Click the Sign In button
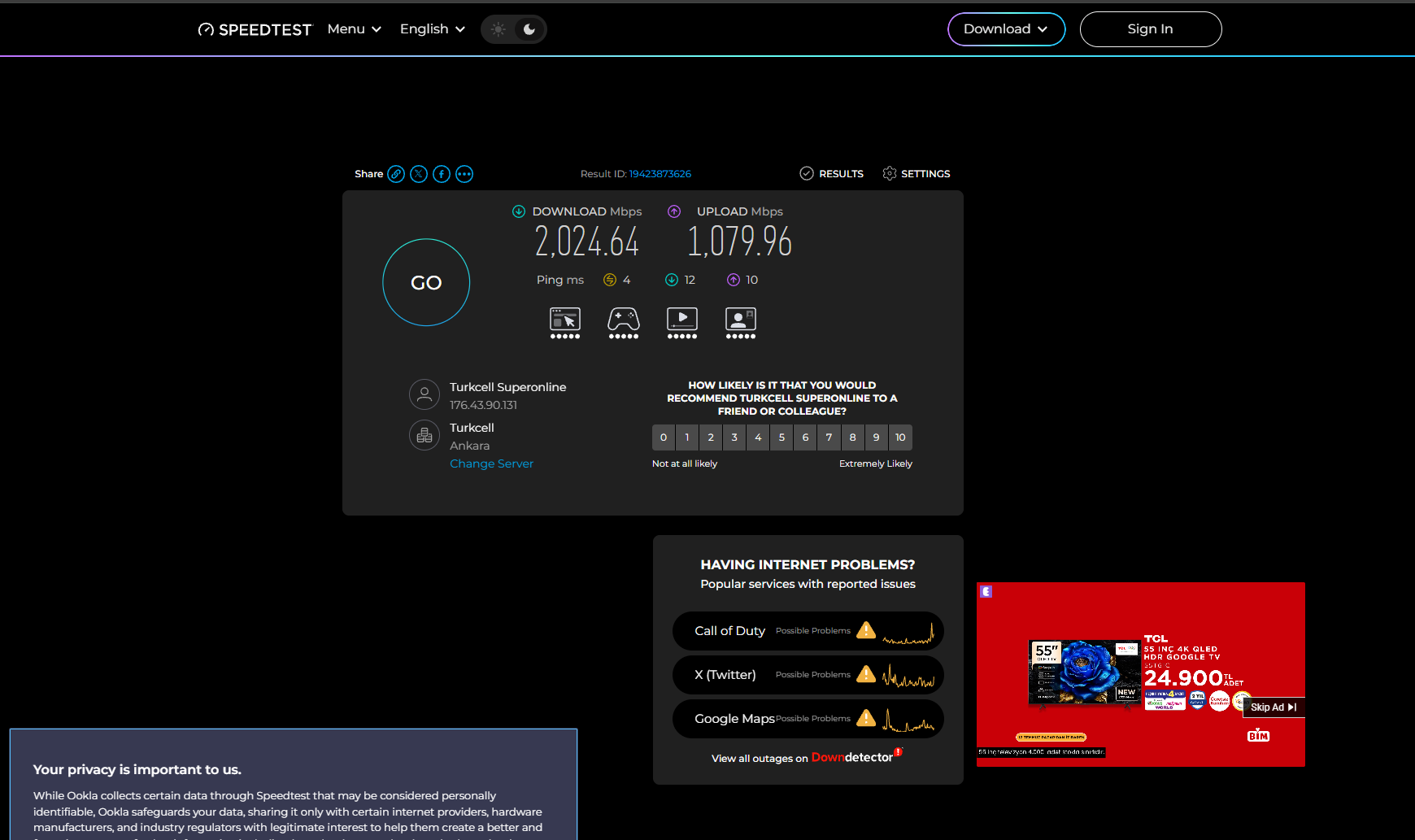Screen dimensions: 1415x840 tap(1151, 29)
